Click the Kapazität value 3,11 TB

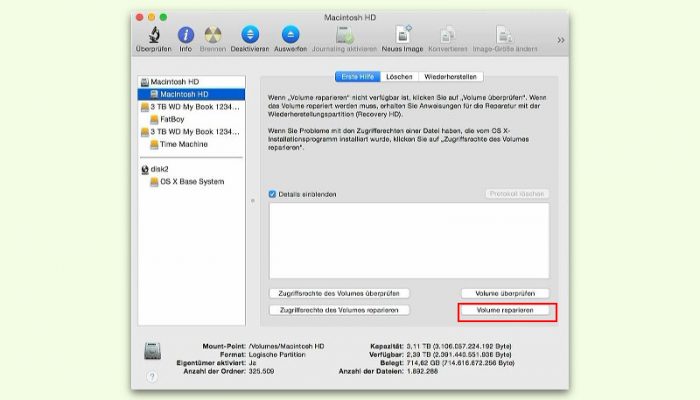pos(459,346)
